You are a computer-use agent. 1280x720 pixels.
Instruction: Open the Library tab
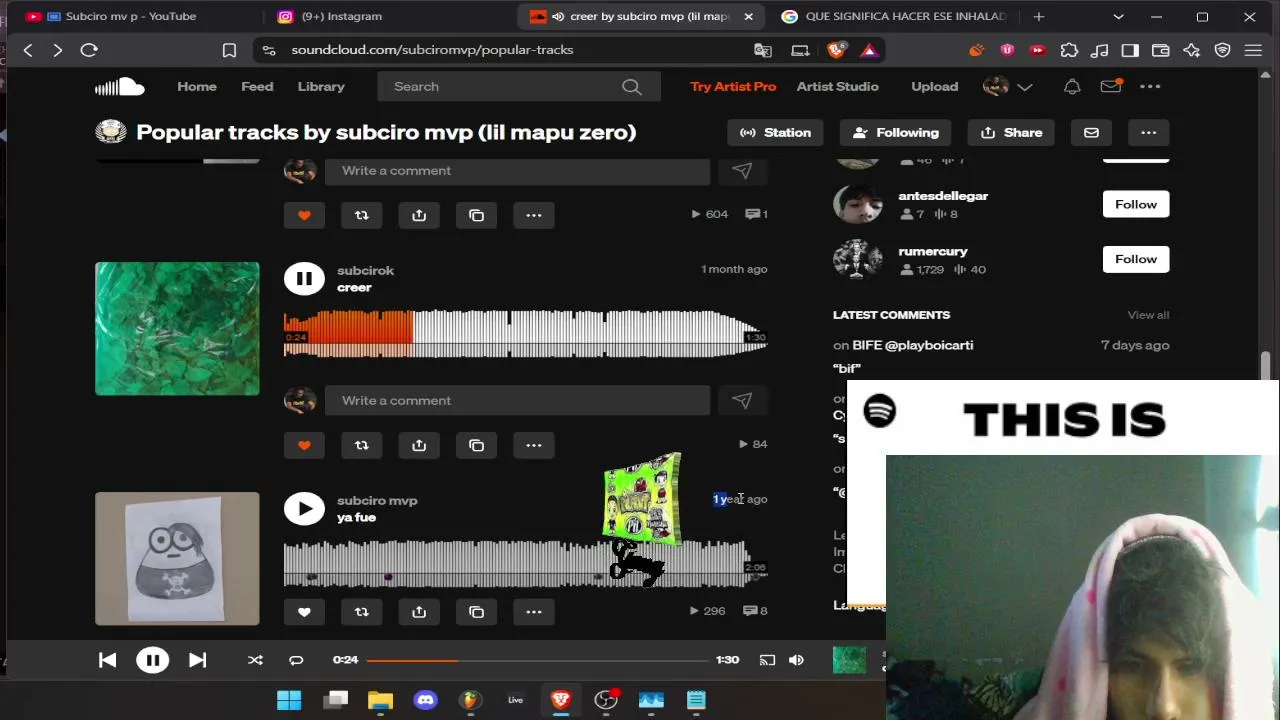pyautogui.click(x=321, y=87)
